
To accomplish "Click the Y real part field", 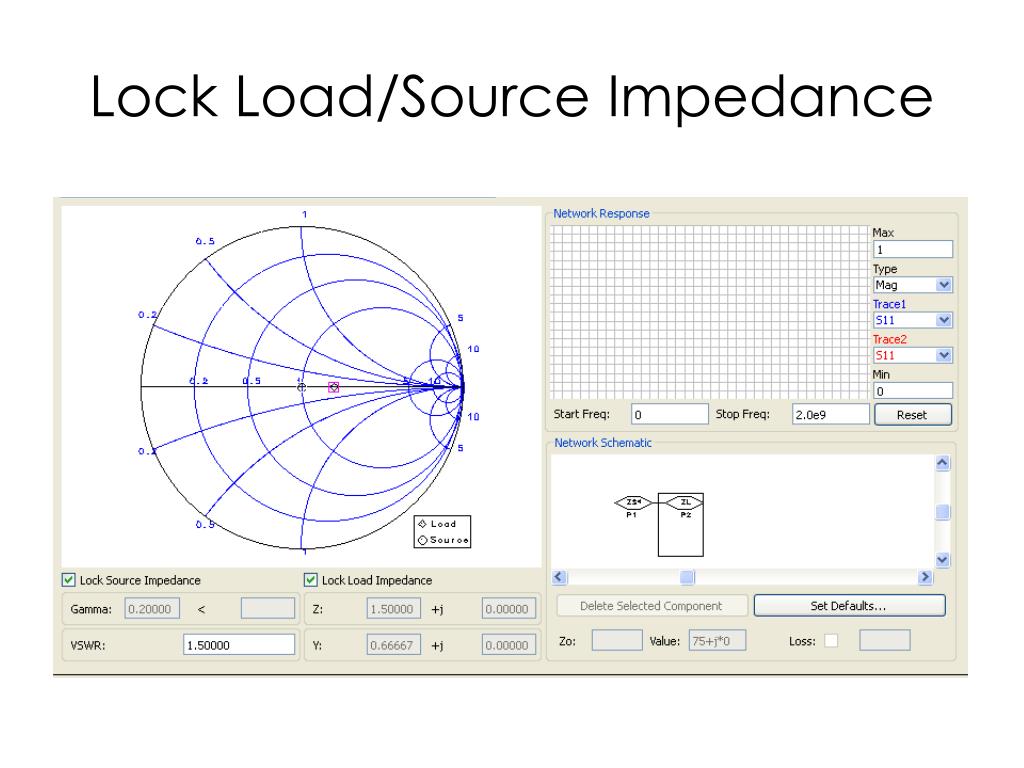I will pyautogui.click(x=394, y=645).
